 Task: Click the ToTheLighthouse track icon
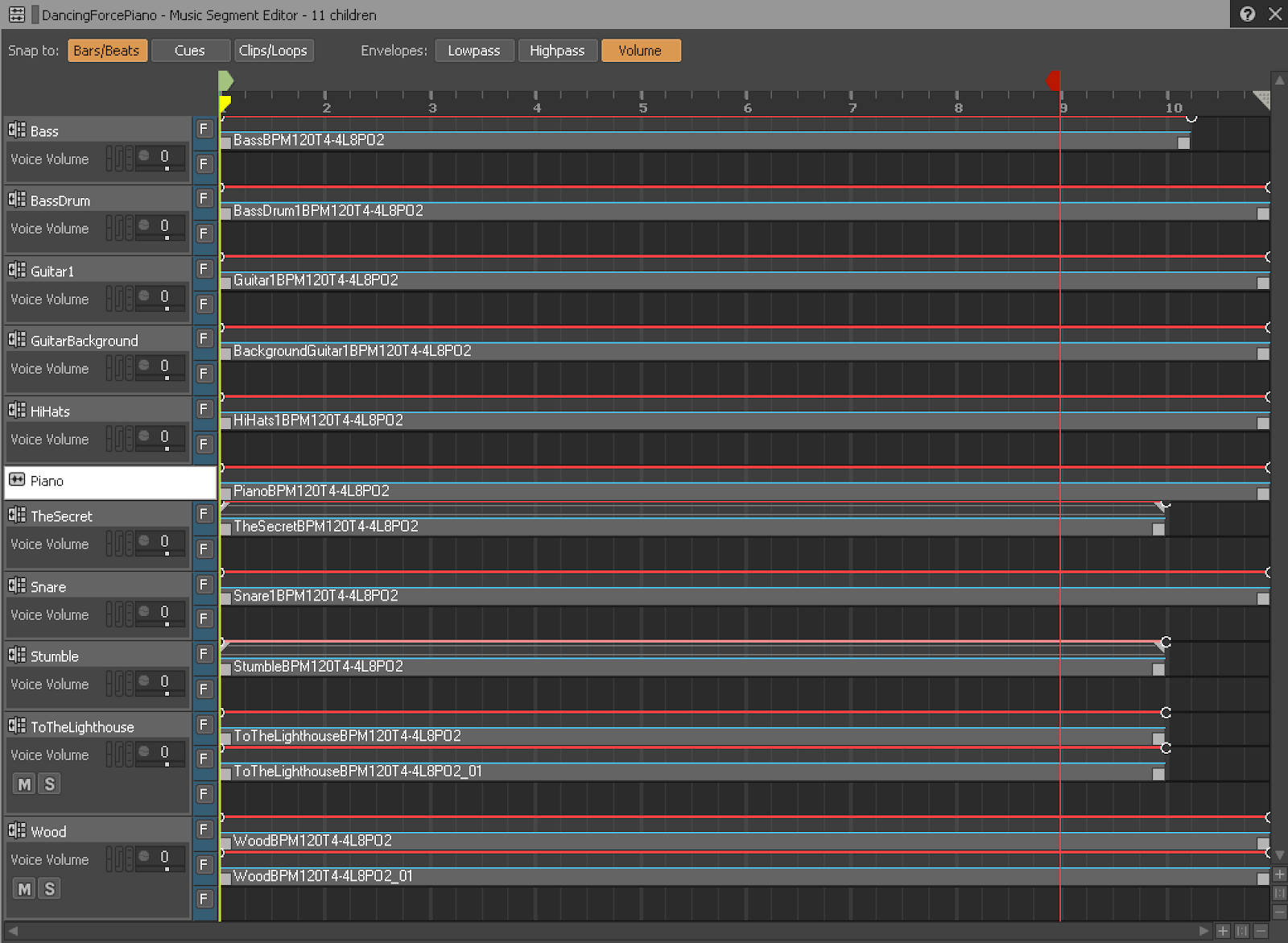click(17, 726)
